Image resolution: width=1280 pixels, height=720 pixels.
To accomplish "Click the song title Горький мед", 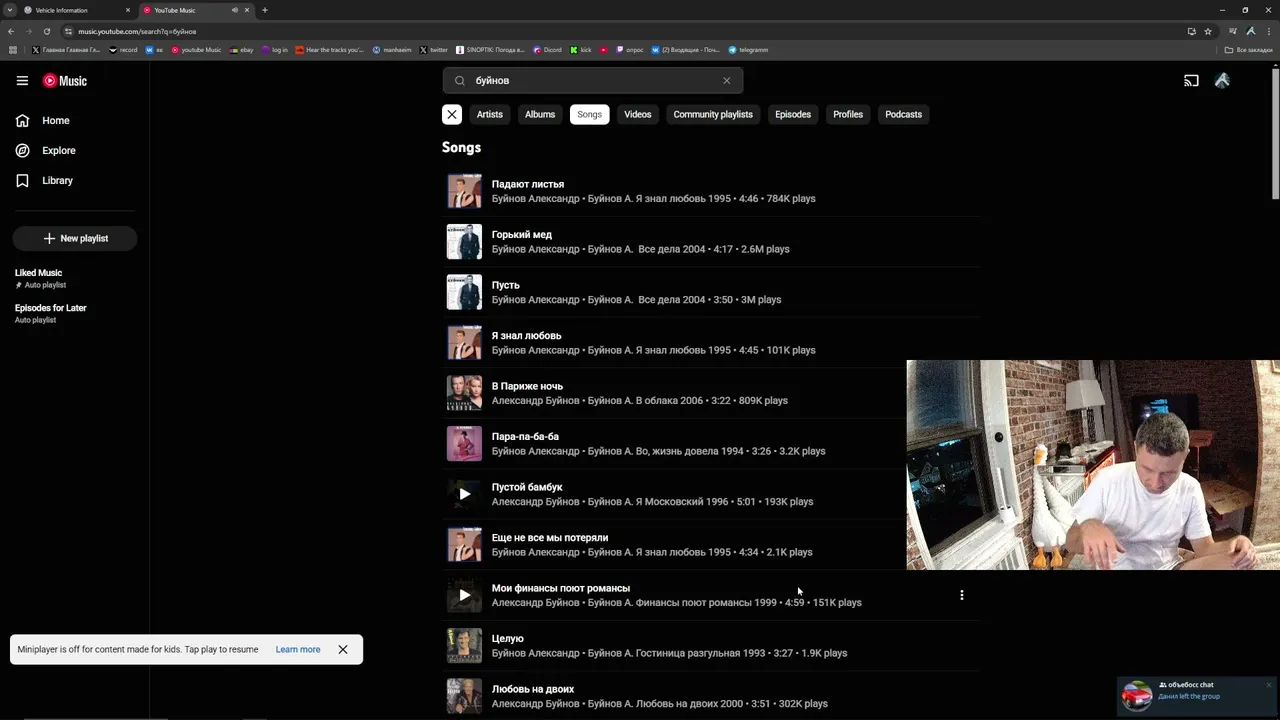I will click(x=522, y=234).
